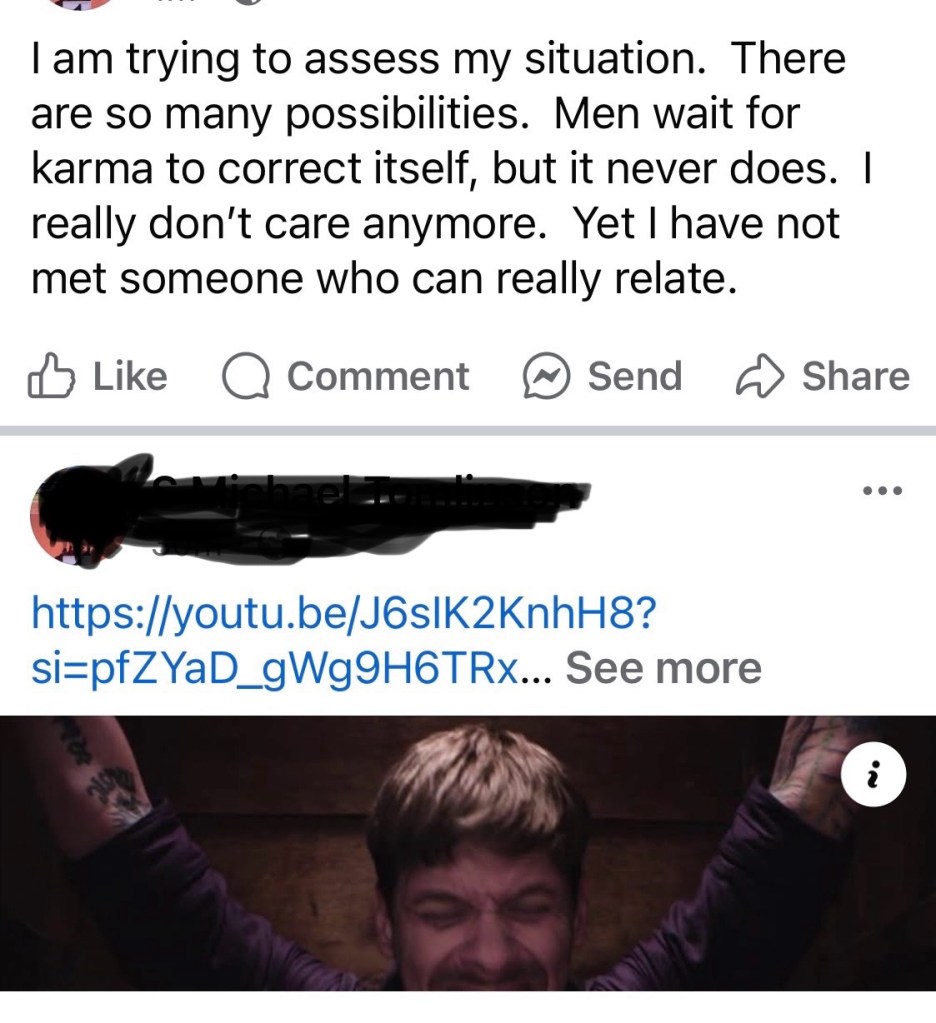Click the si=pfZYaD_gWg9H6TRx link portion
This screenshot has width=936, height=1023.
276,670
